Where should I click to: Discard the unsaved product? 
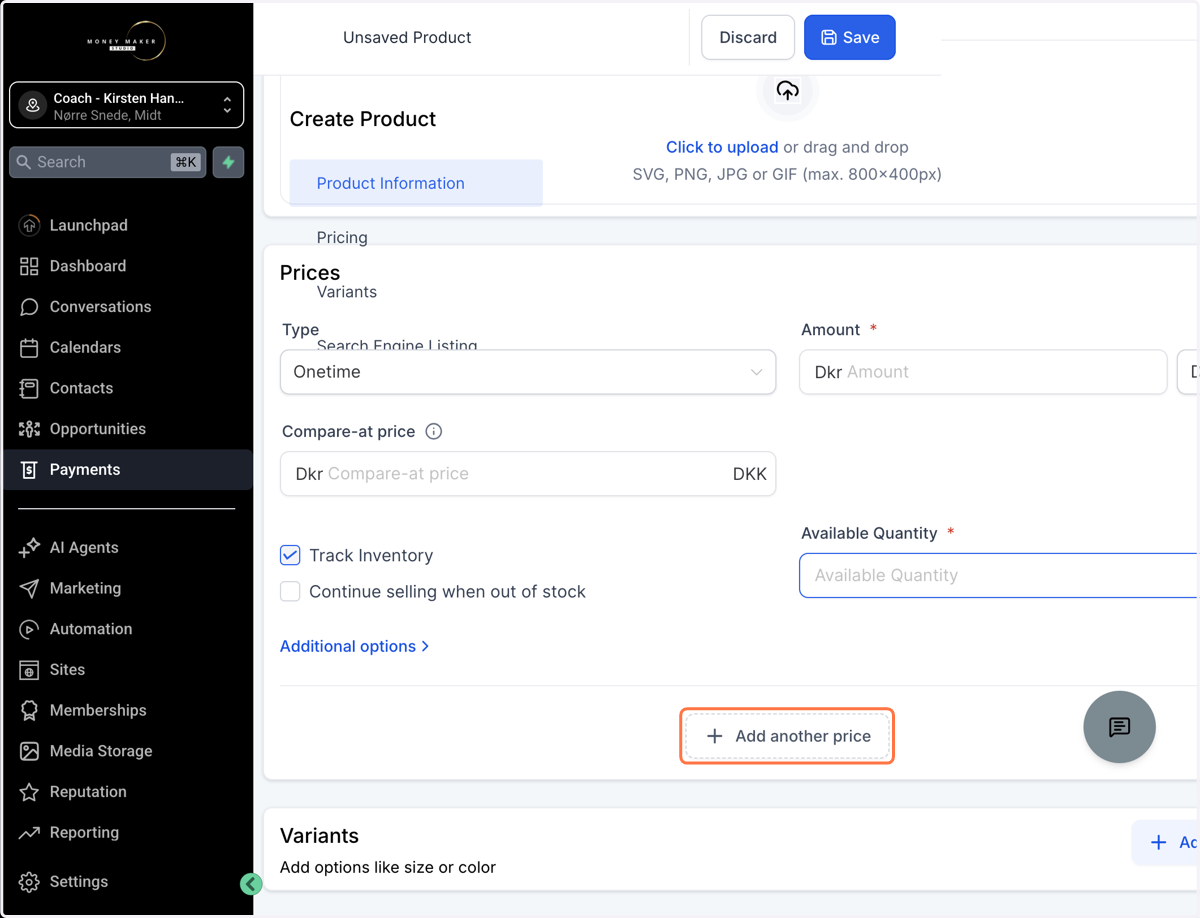point(748,38)
